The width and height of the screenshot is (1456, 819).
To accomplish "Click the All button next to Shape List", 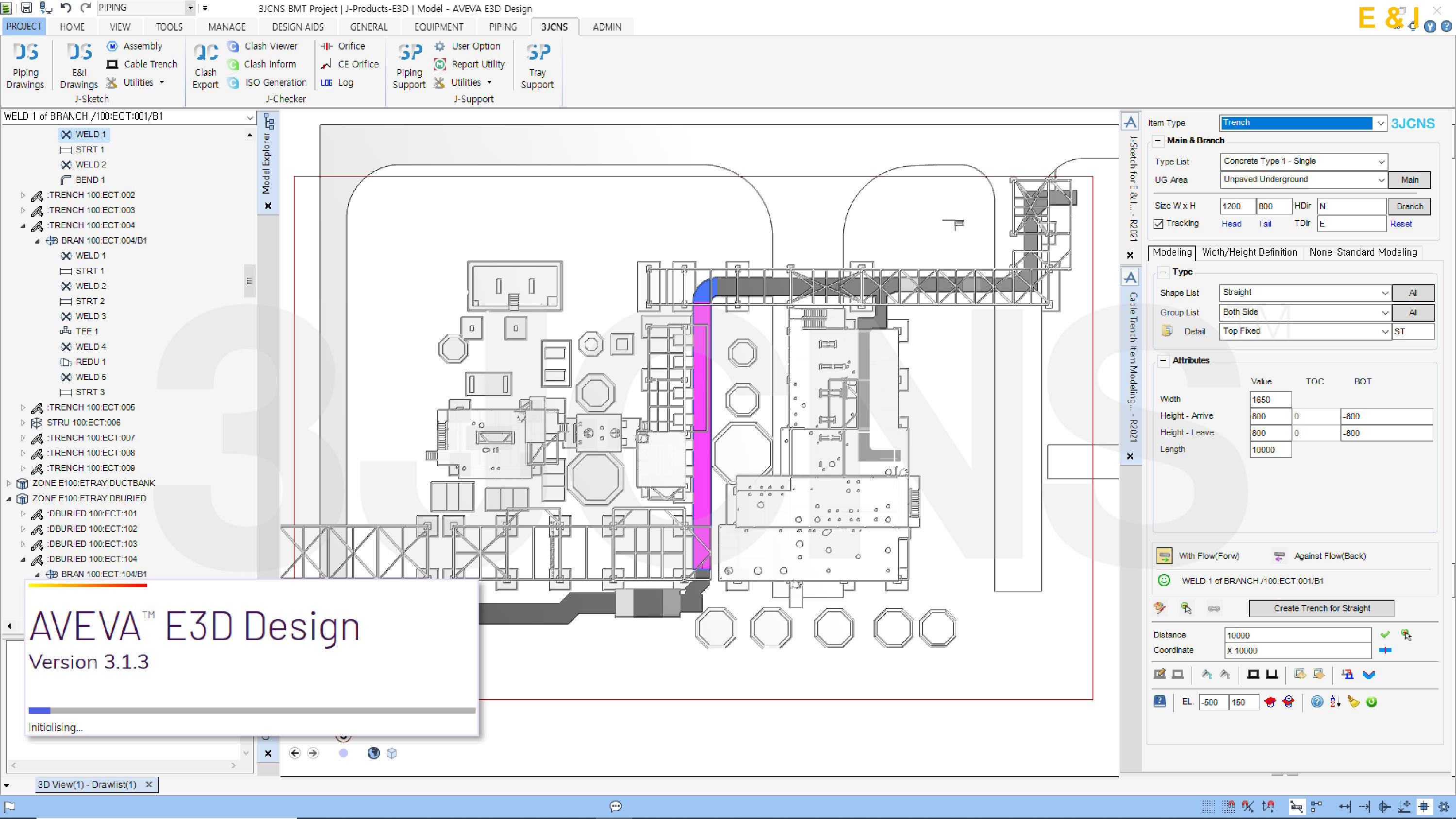I will point(1413,293).
